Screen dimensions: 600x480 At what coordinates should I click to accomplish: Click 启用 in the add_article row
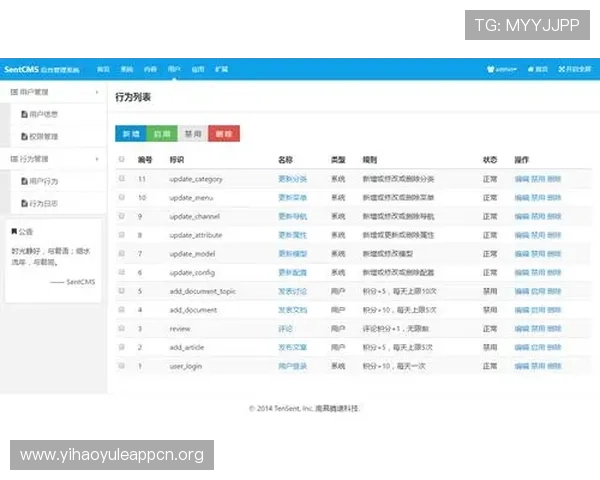pyautogui.click(x=538, y=348)
